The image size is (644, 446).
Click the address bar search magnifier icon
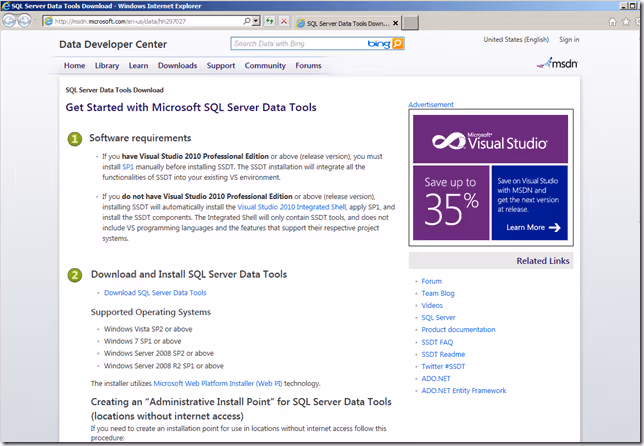tap(247, 21)
